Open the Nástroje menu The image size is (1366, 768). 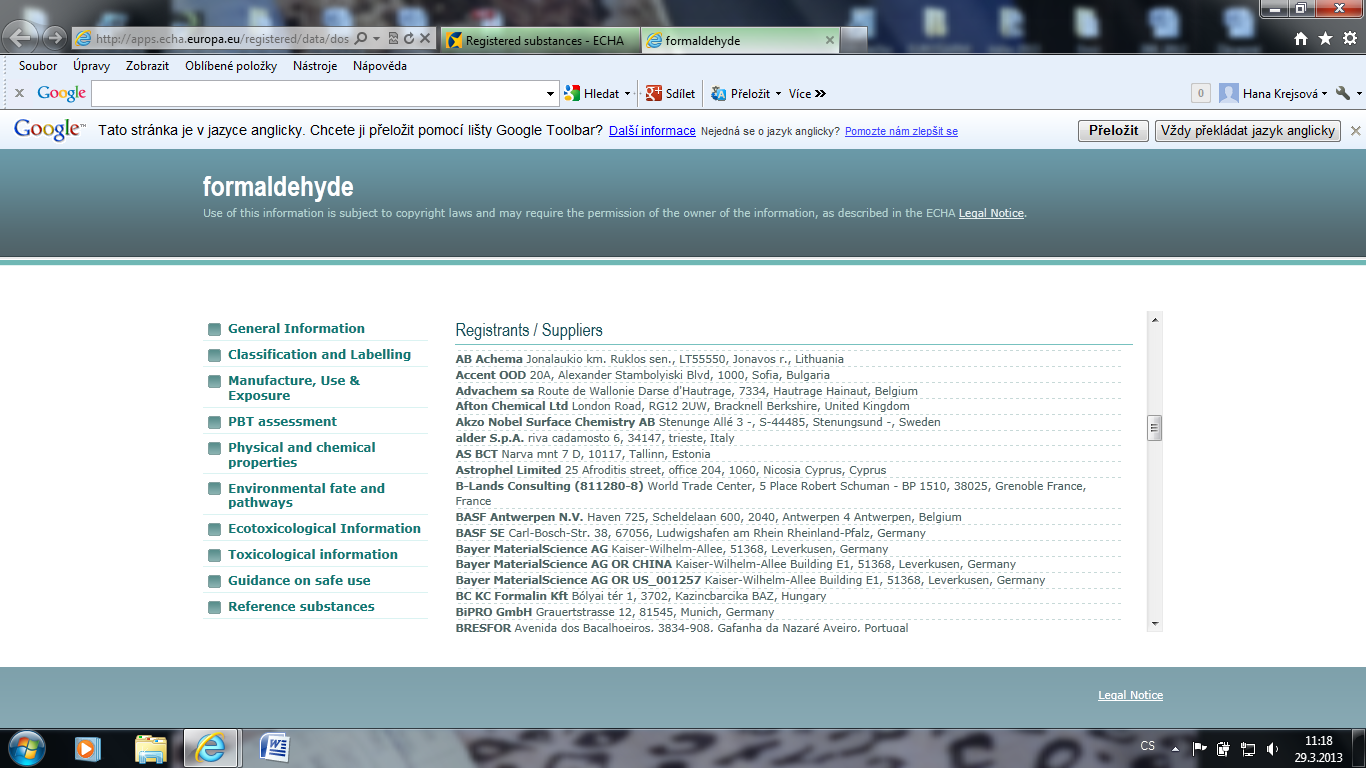click(315, 66)
